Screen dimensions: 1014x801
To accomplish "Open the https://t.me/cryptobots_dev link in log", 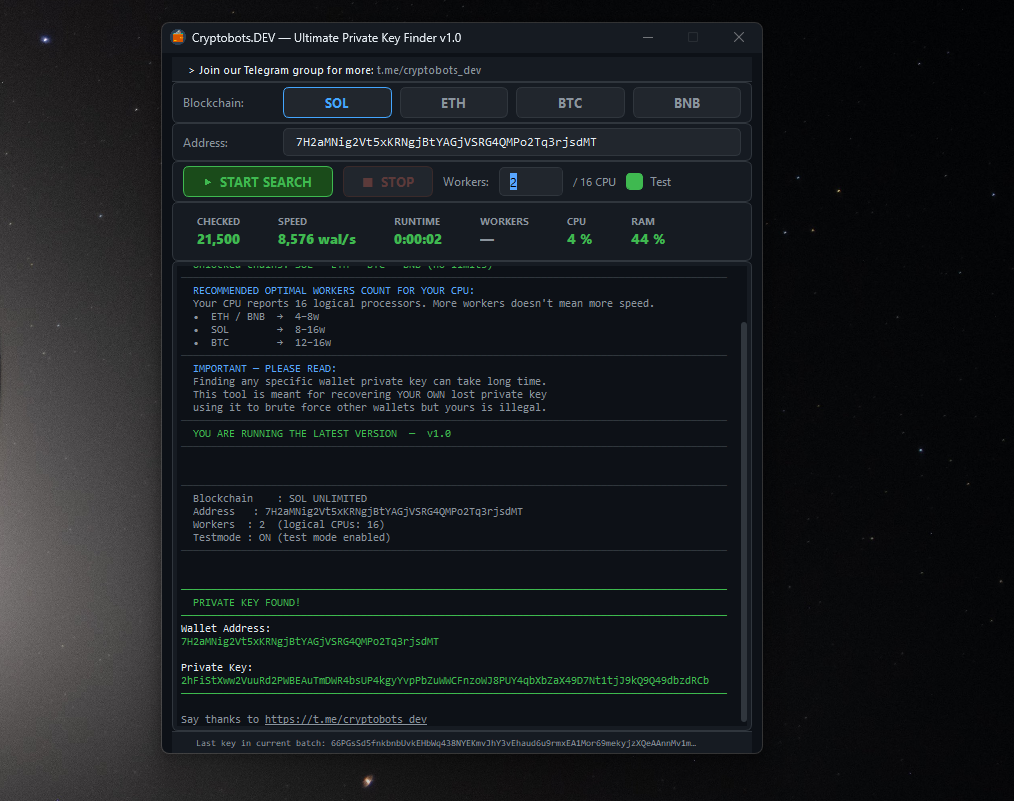I will click(345, 719).
